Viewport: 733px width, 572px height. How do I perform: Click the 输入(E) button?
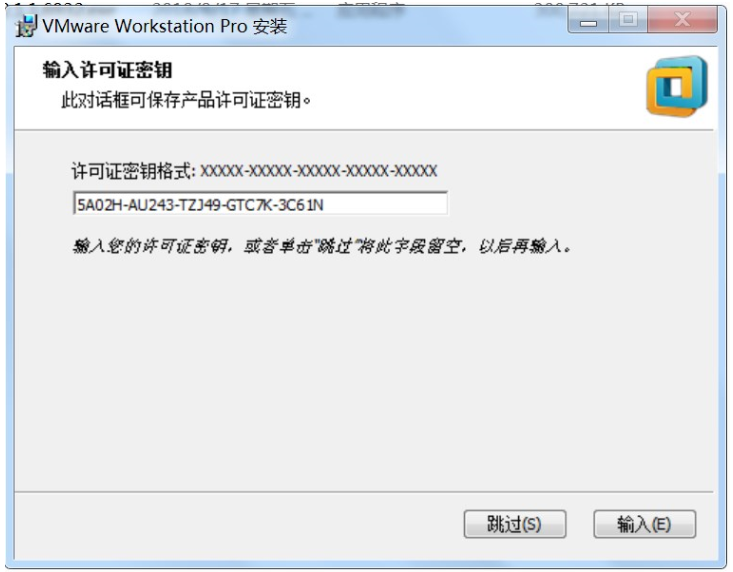645,524
